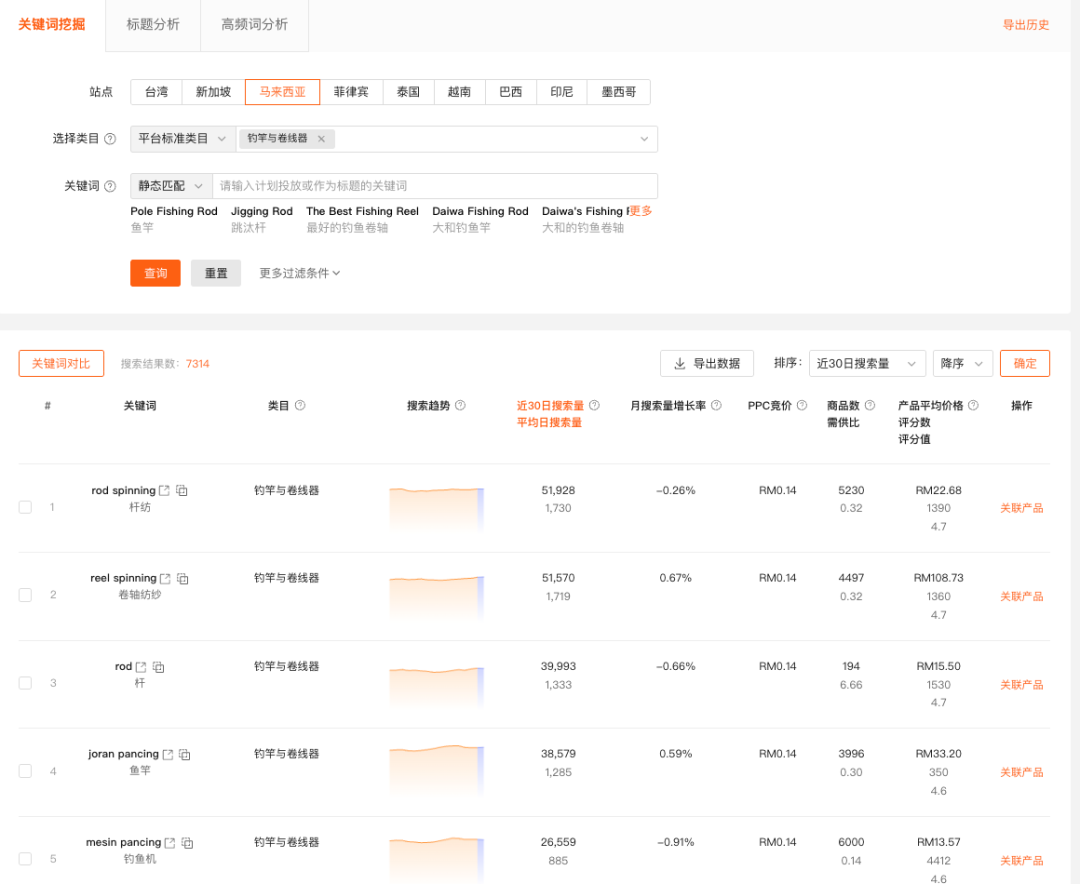Open 降序 sort order dropdown
Viewport: 1080px width, 884px height.
point(962,363)
